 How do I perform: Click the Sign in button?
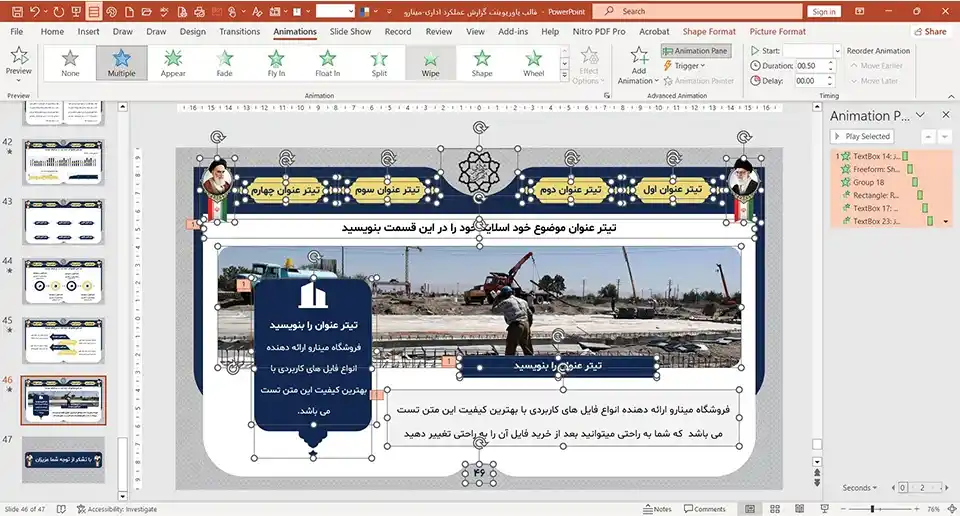[x=824, y=12]
